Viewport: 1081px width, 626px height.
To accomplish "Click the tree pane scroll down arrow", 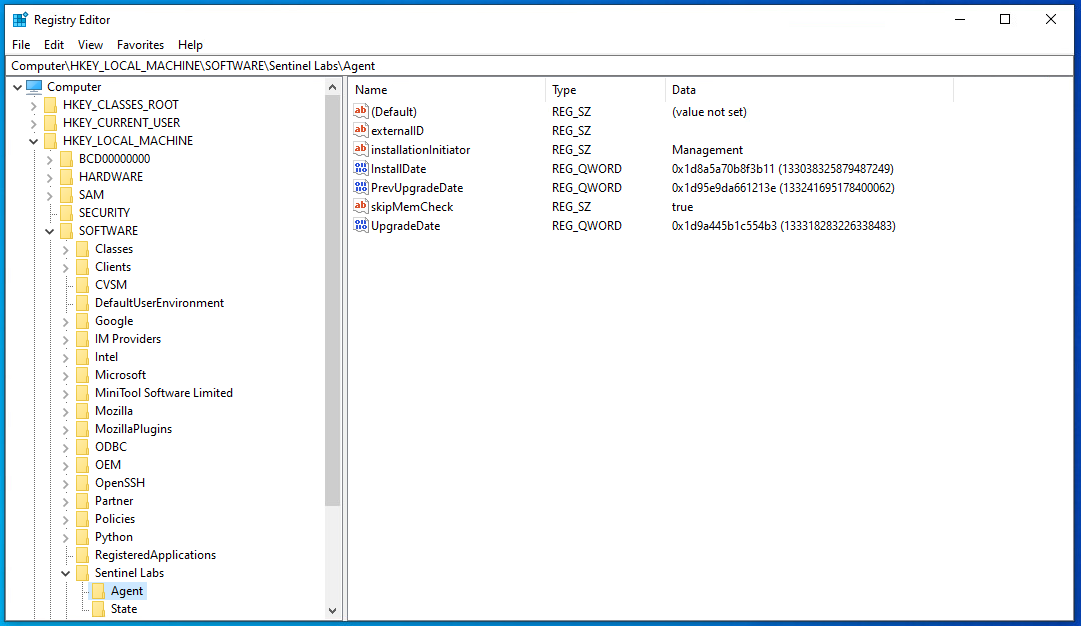I will coord(333,610).
